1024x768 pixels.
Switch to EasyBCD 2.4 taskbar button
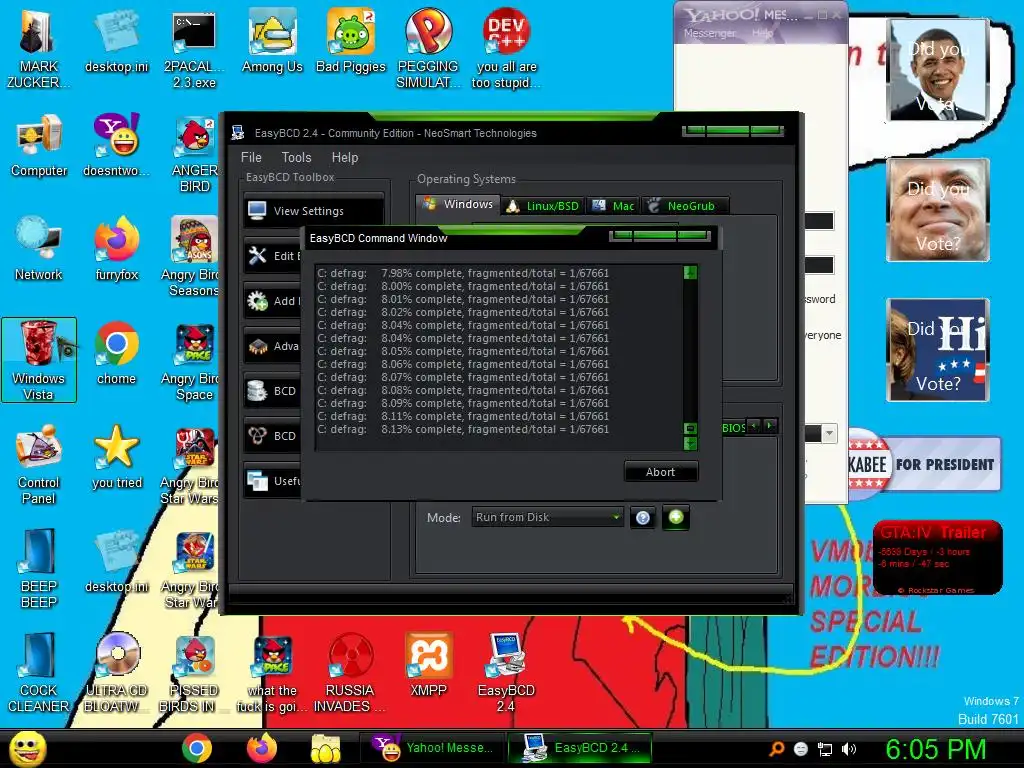[x=580, y=748]
